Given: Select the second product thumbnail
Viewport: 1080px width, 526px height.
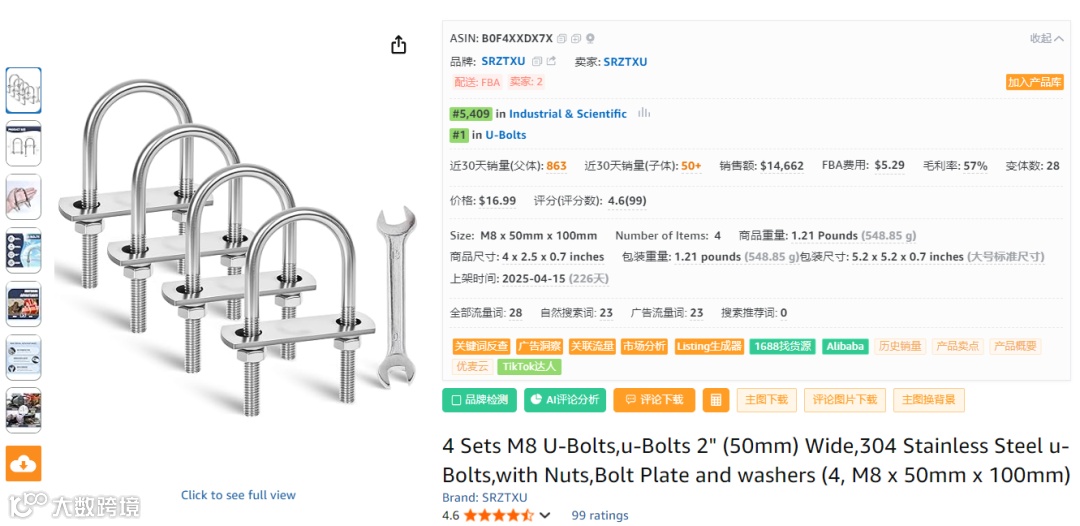Looking at the screenshot, I should pyautogui.click(x=23, y=144).
